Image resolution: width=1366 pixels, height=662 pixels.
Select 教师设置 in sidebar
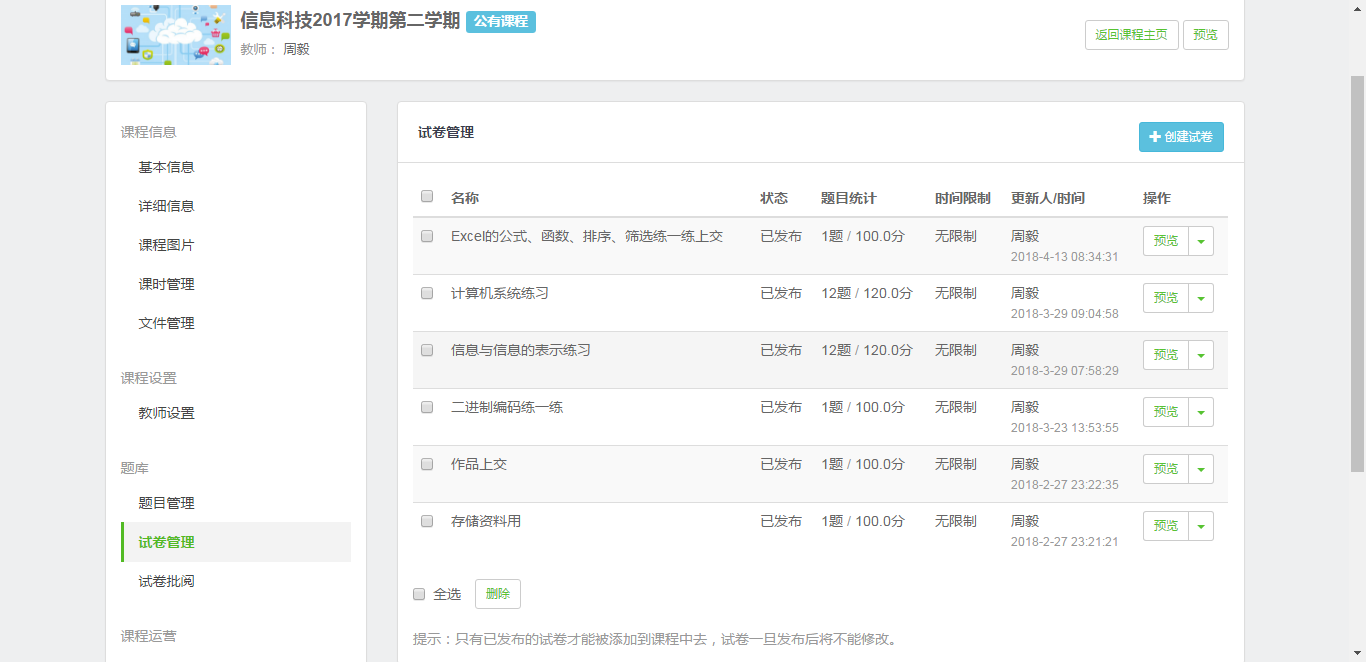[x=166, y=413]
